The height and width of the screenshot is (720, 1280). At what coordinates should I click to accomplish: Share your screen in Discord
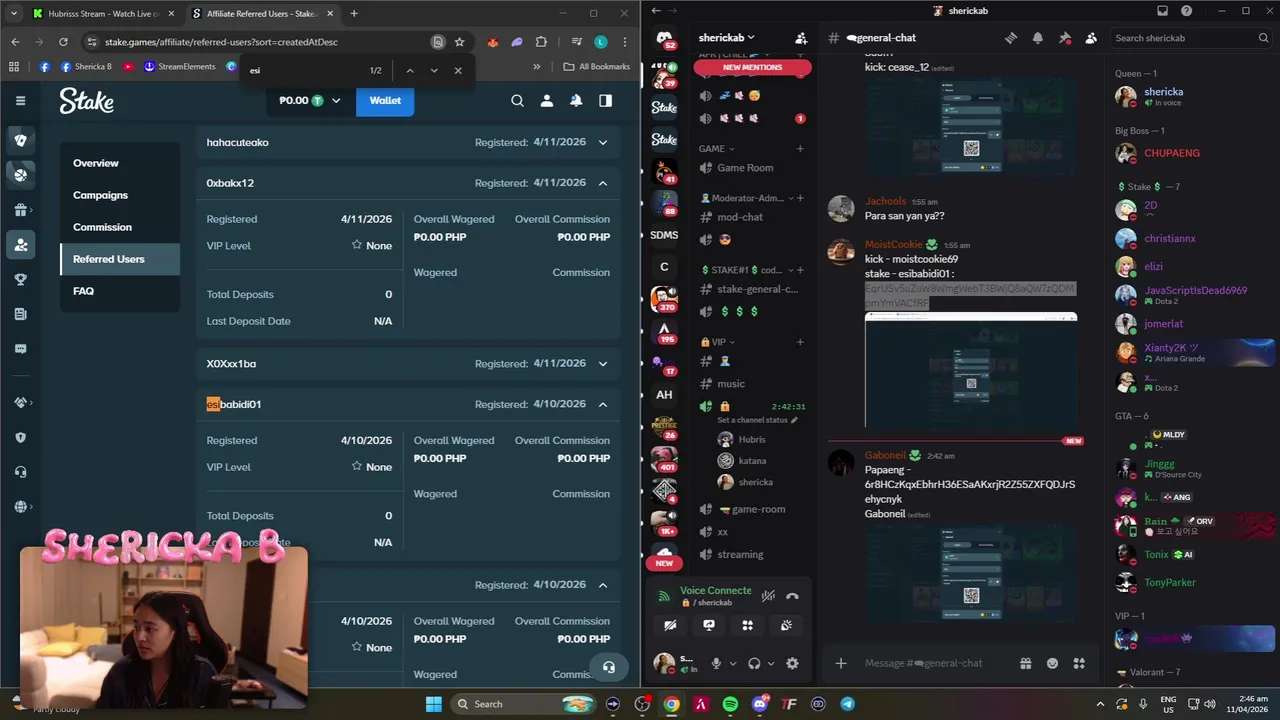pos(709,625)
